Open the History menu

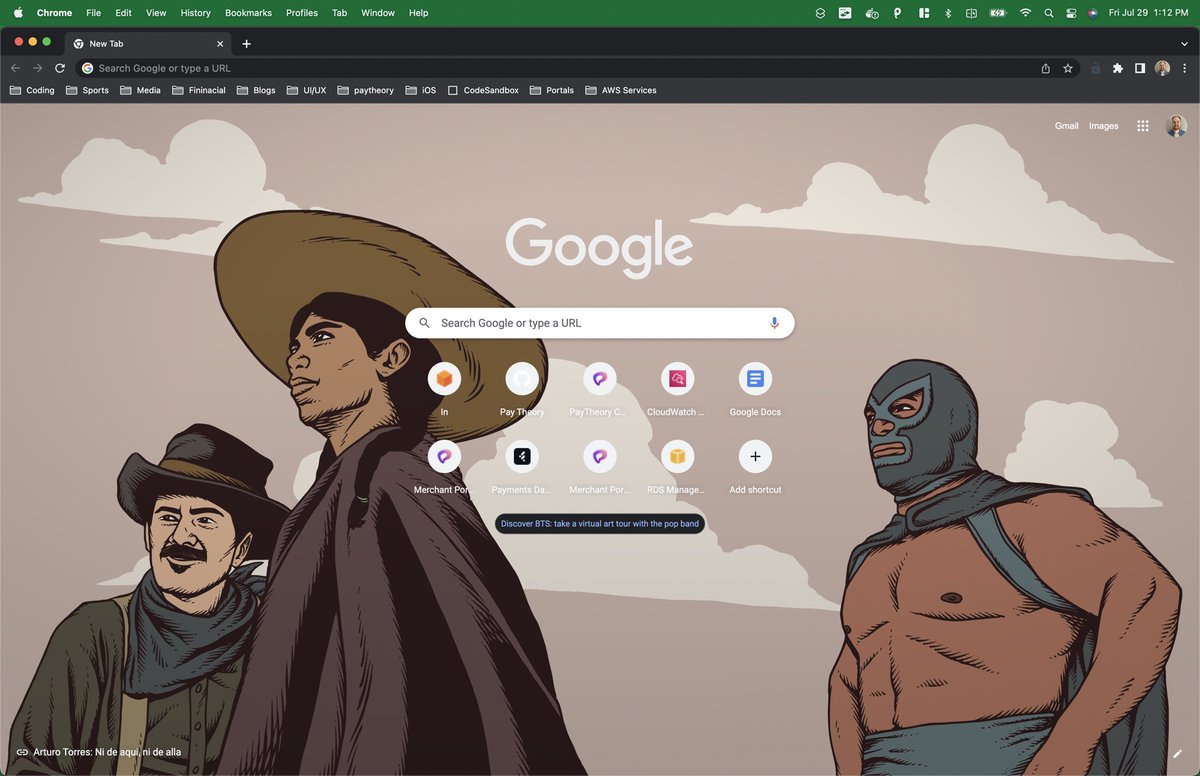[195, 13]
